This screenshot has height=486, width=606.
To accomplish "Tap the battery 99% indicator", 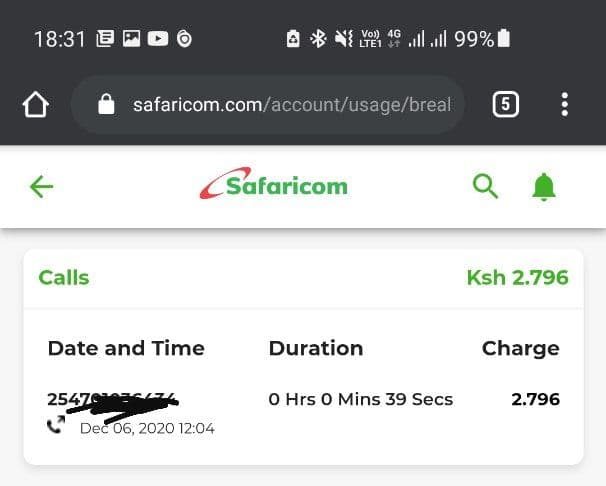I will pos(482,39).
